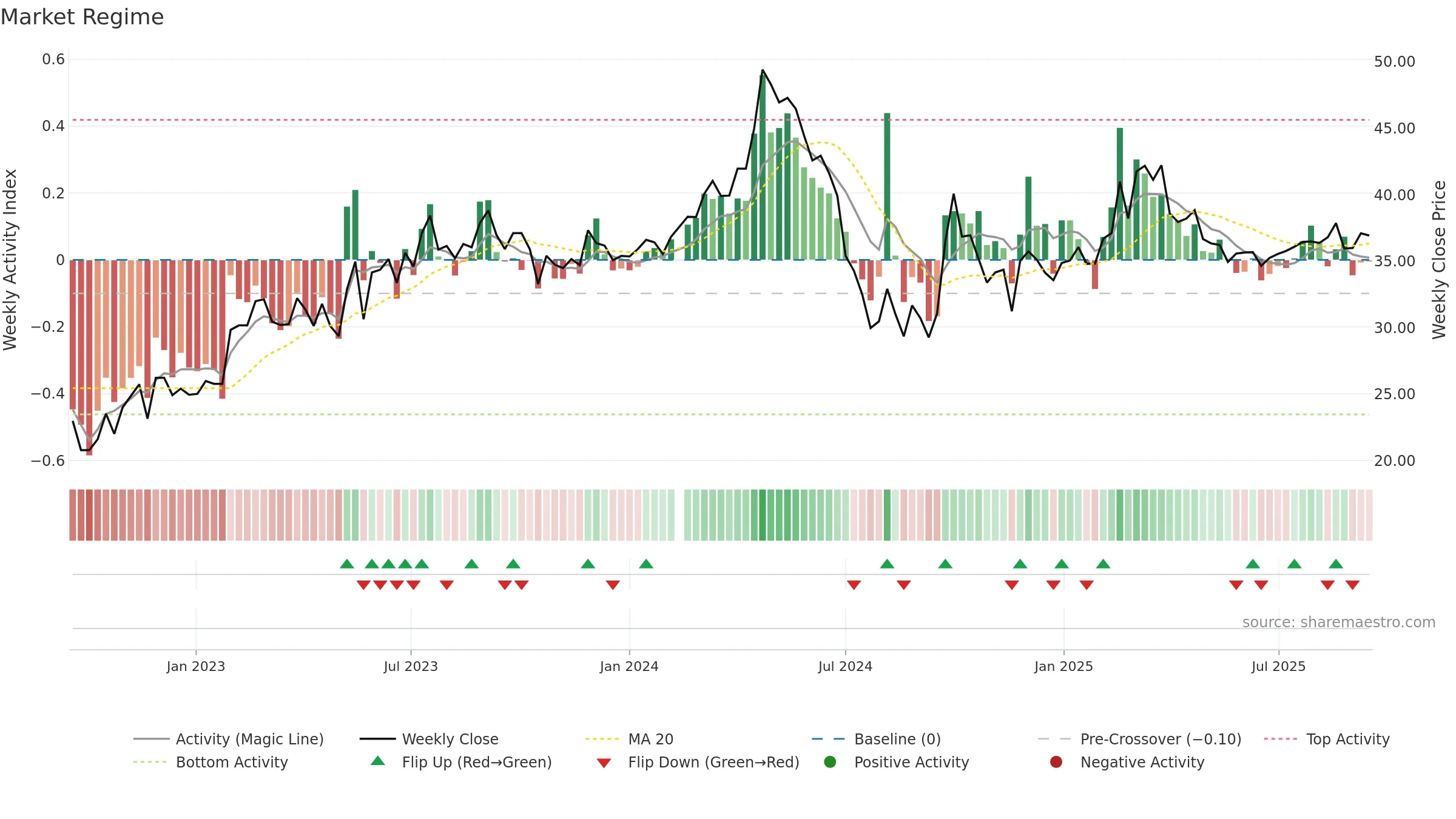Click the 20.00 price tick label
The height and width of the screenshot is (819, 1456).
tap(1394, 460)
